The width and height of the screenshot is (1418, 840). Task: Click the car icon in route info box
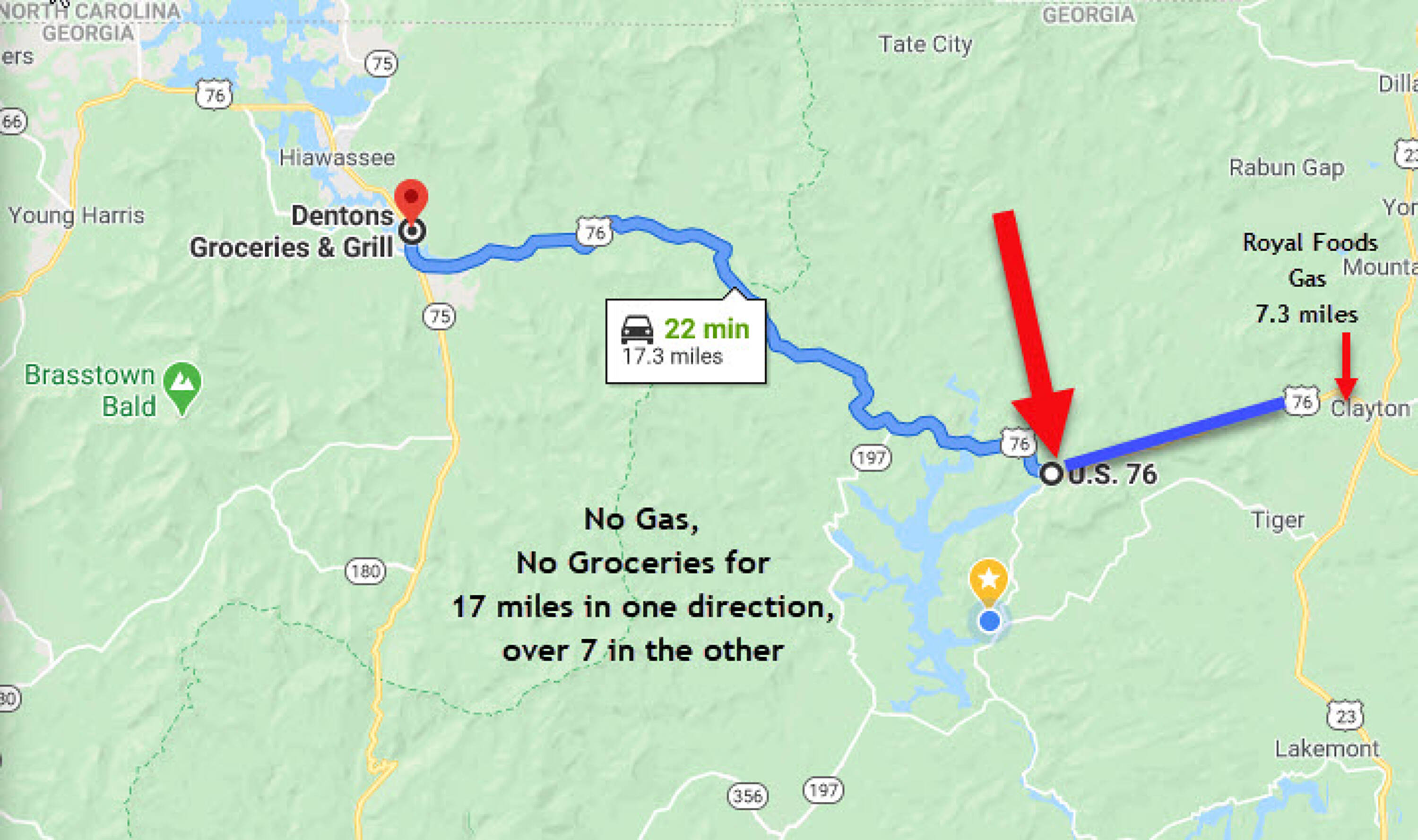click(x=637, y=330)
